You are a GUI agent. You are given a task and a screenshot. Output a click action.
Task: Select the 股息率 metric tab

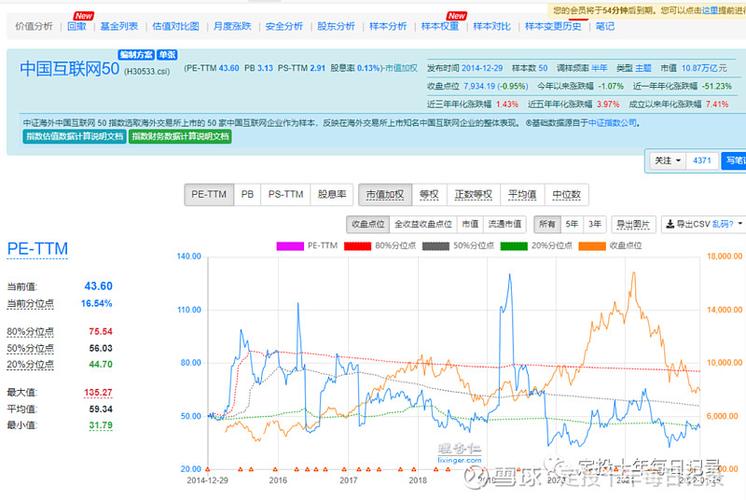click(332, 195)
